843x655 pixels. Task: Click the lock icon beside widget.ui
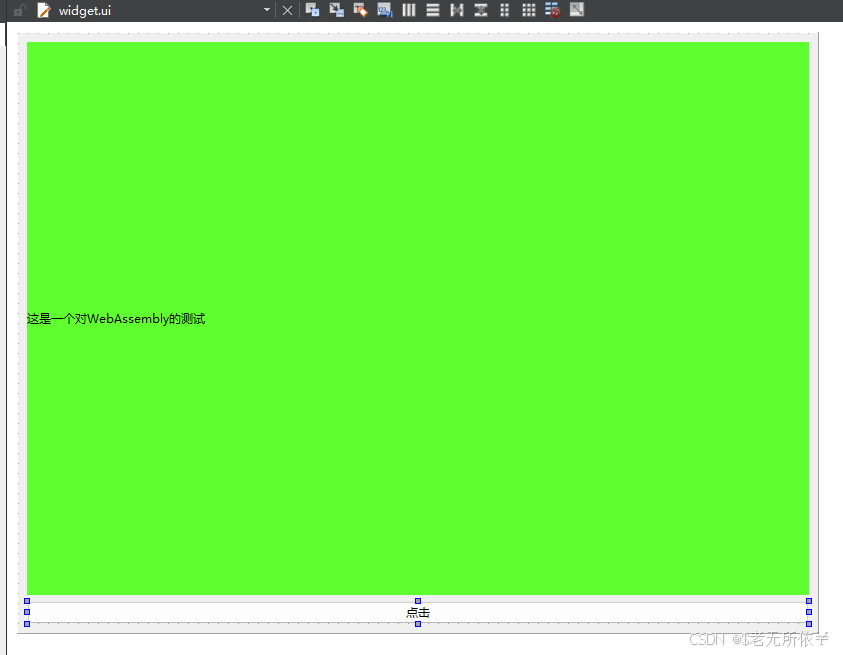[x=19, y=10]
